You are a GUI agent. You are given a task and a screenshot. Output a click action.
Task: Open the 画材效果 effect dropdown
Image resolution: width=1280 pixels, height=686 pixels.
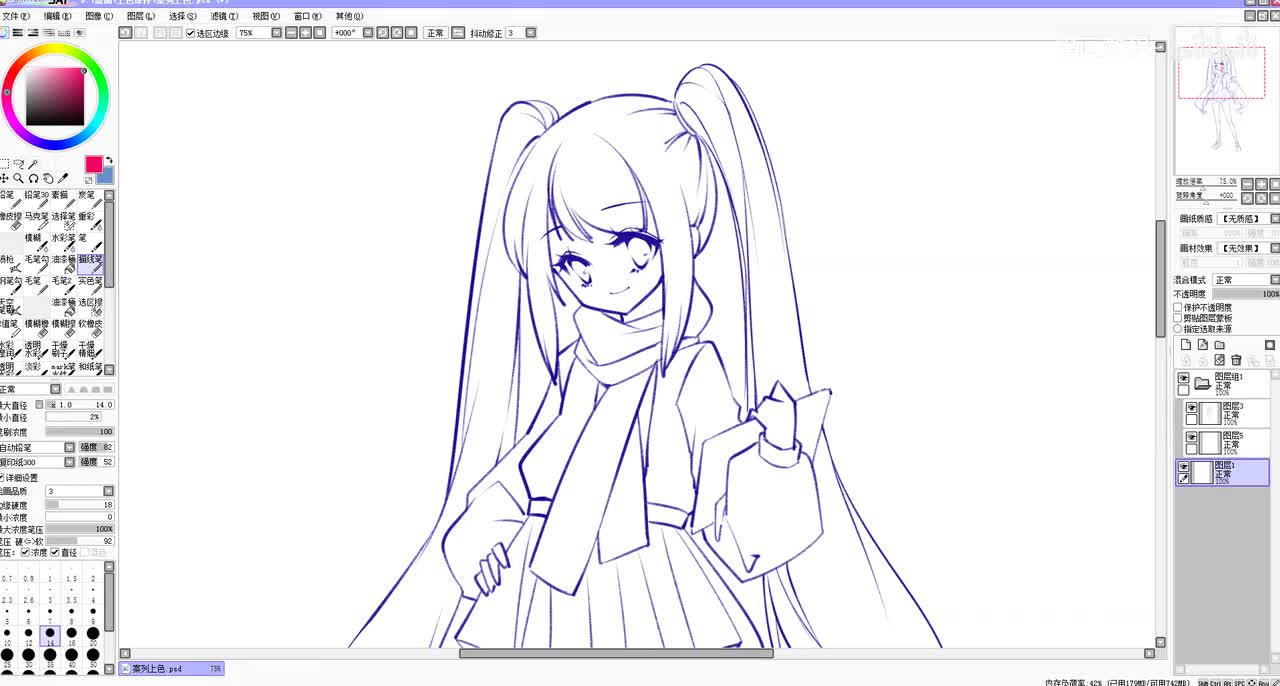tap(1274, 248)
